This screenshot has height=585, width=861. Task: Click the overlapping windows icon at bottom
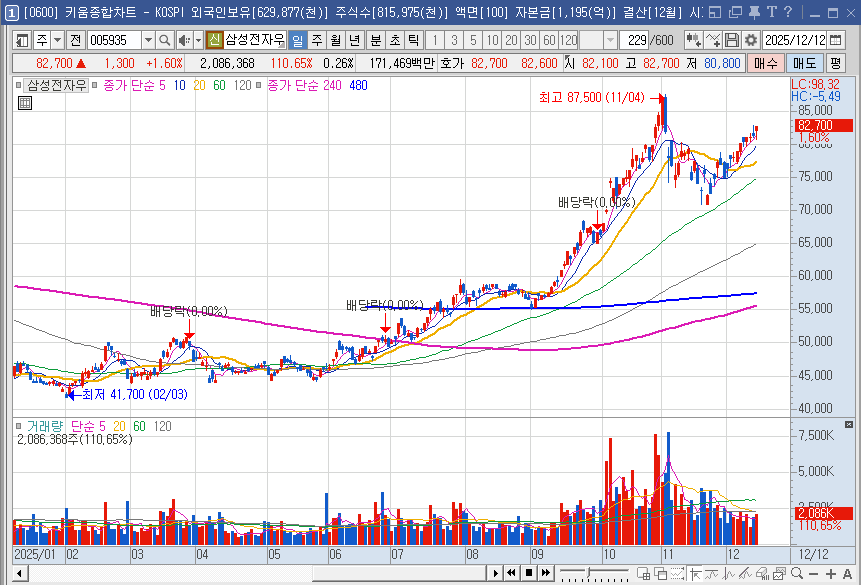(661, 573)
